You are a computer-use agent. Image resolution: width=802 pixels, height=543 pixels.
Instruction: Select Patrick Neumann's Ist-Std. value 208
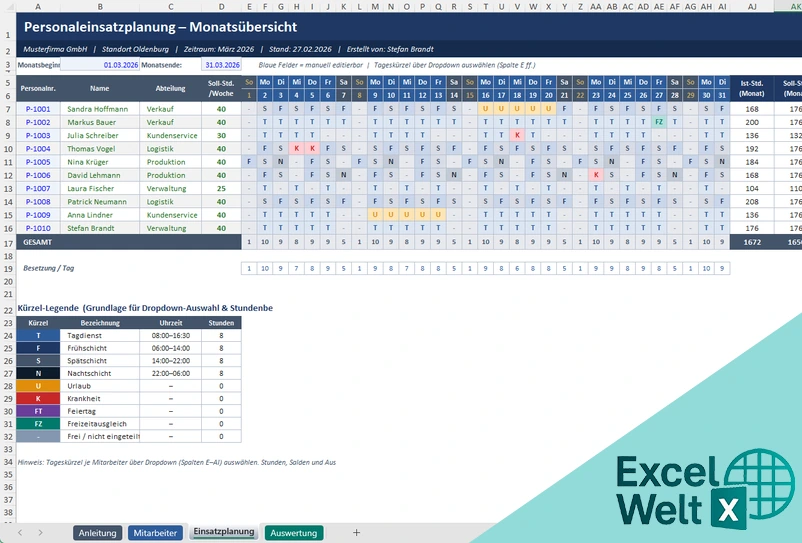click(752, 202)
